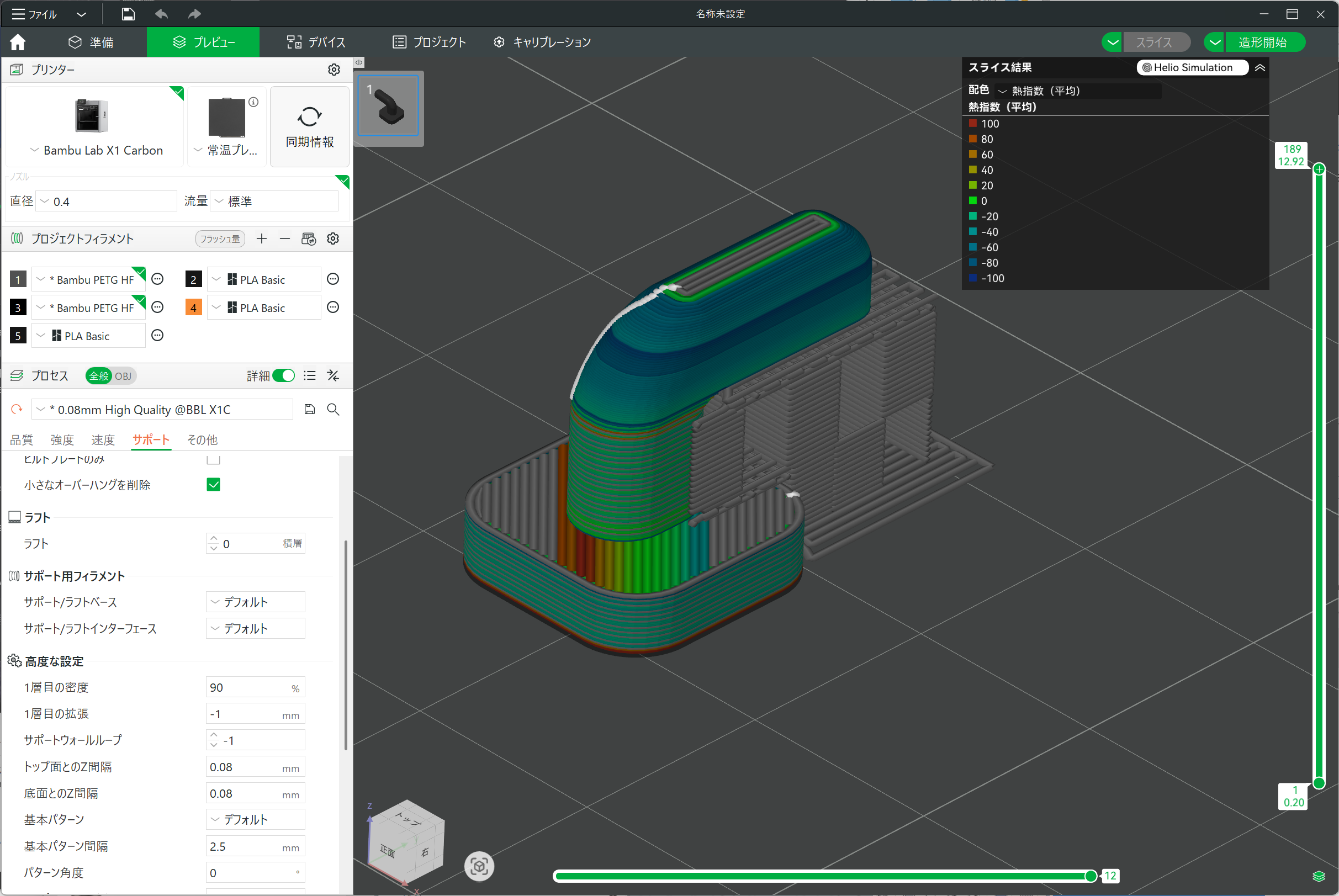Open the 常温プレート bed type dropdown

[226, 150]
